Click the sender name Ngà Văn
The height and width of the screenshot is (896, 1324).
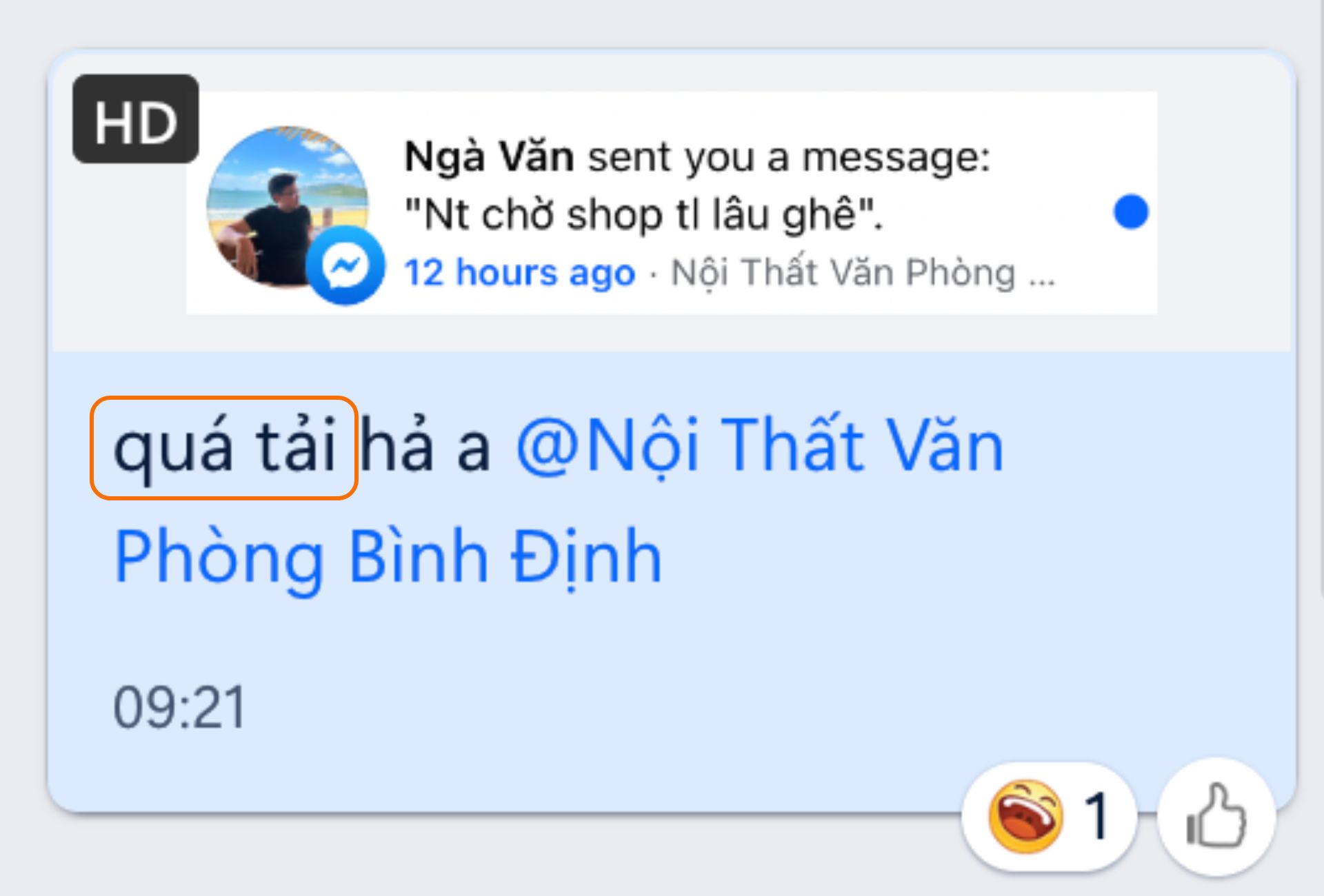click(489, 156)
